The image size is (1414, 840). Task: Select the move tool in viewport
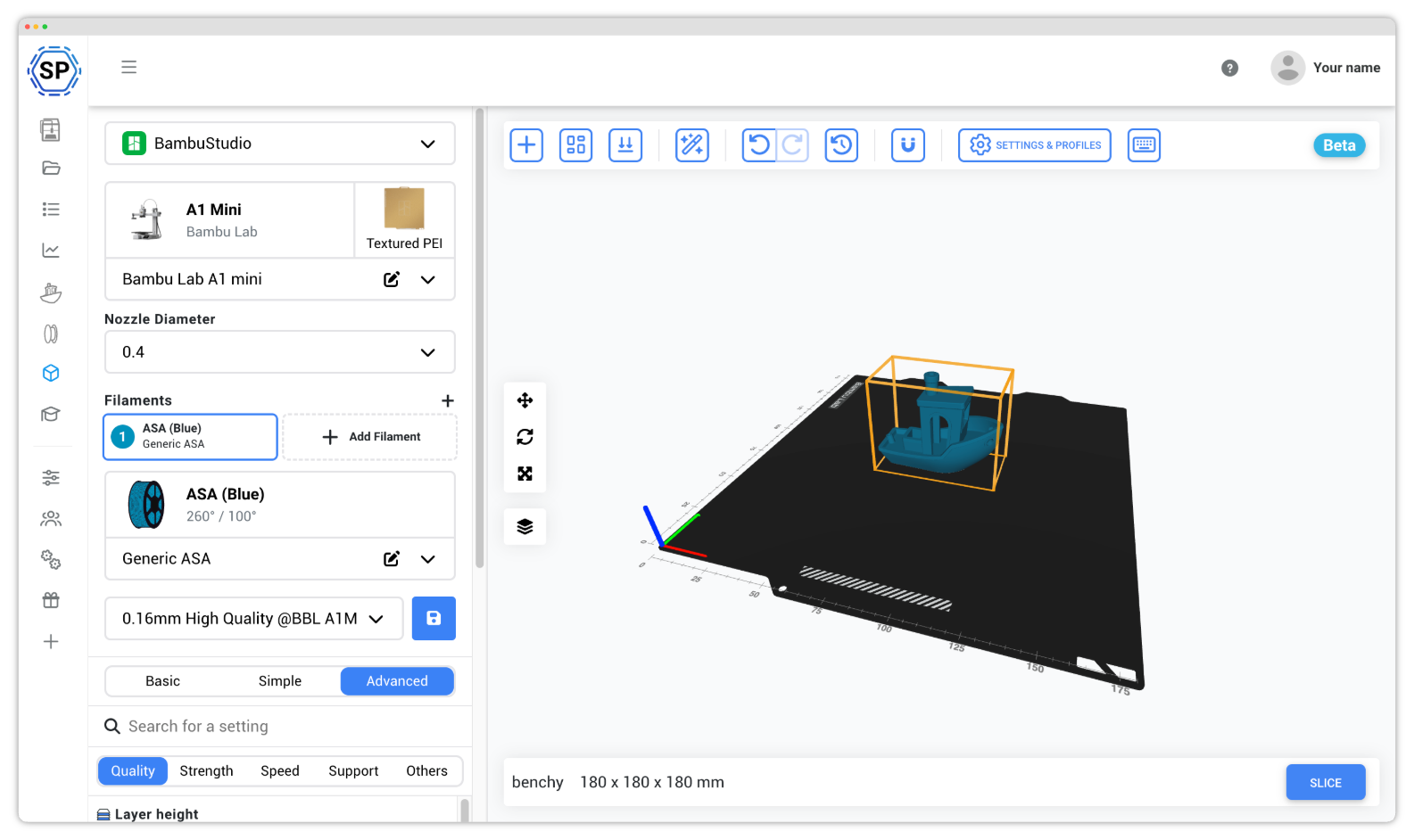tap(525, 400)
